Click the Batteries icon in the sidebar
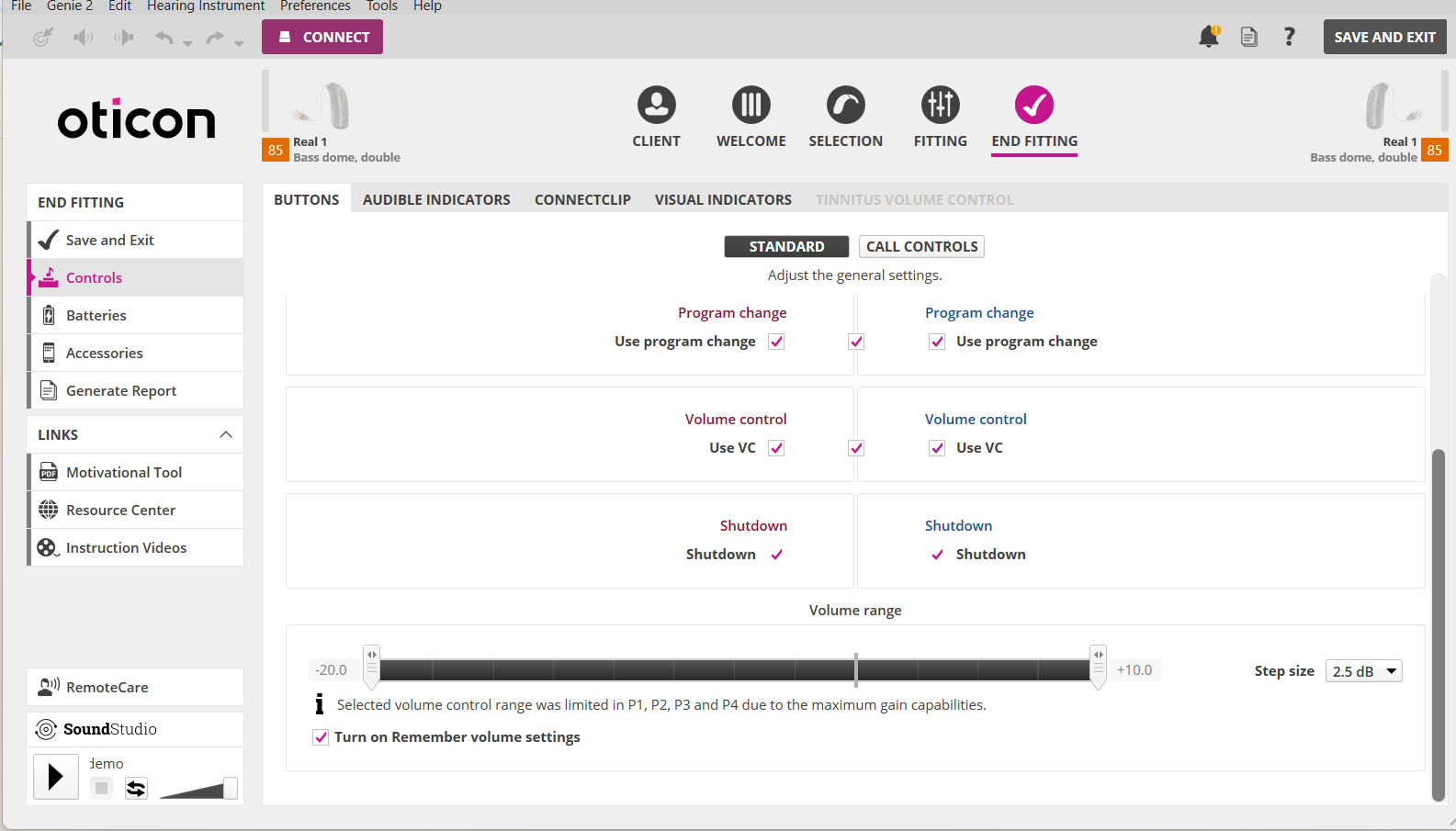This screenshot has width=1456, height=831. coord(49,315)
